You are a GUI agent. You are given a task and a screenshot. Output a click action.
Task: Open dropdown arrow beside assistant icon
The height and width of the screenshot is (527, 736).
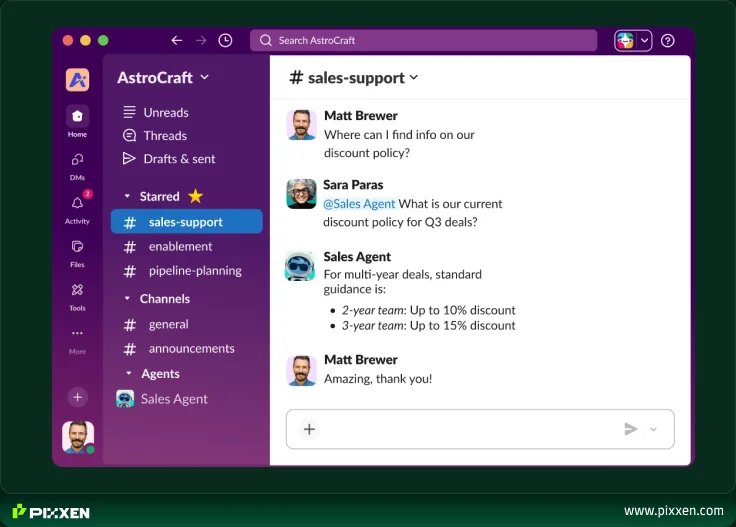(644, 41)
